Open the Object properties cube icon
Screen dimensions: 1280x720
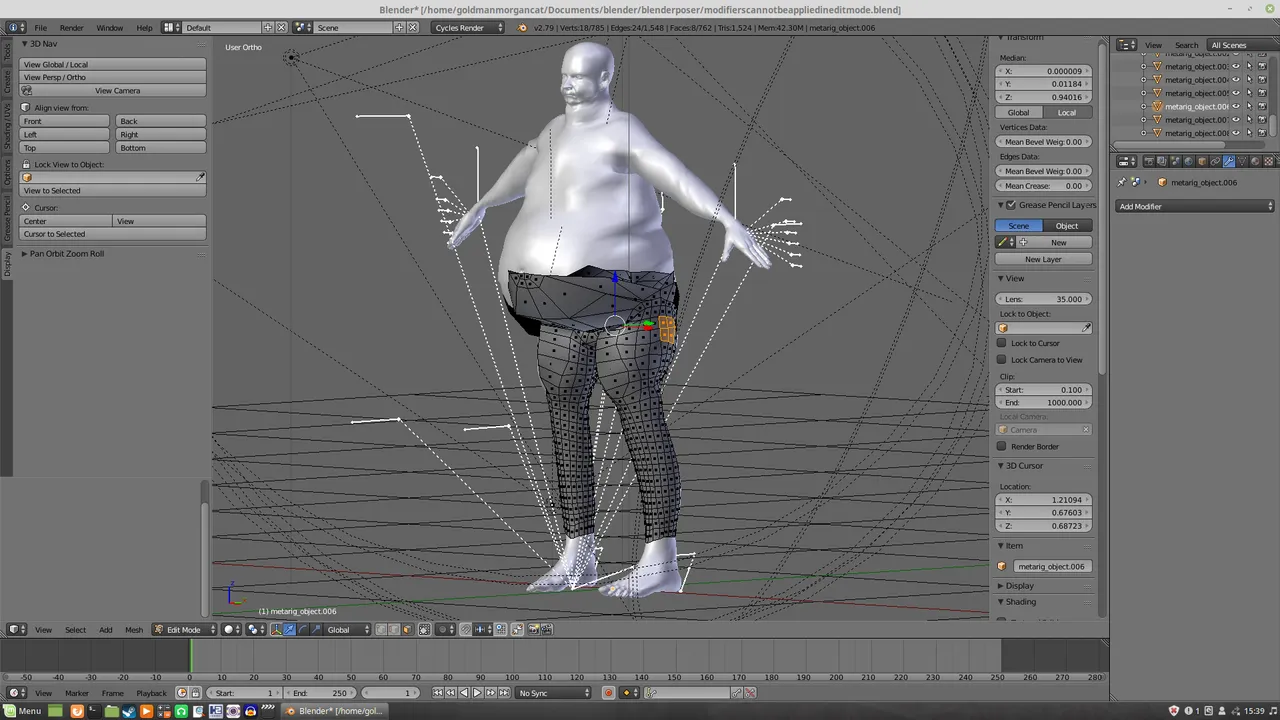(x=1202, y=161)
